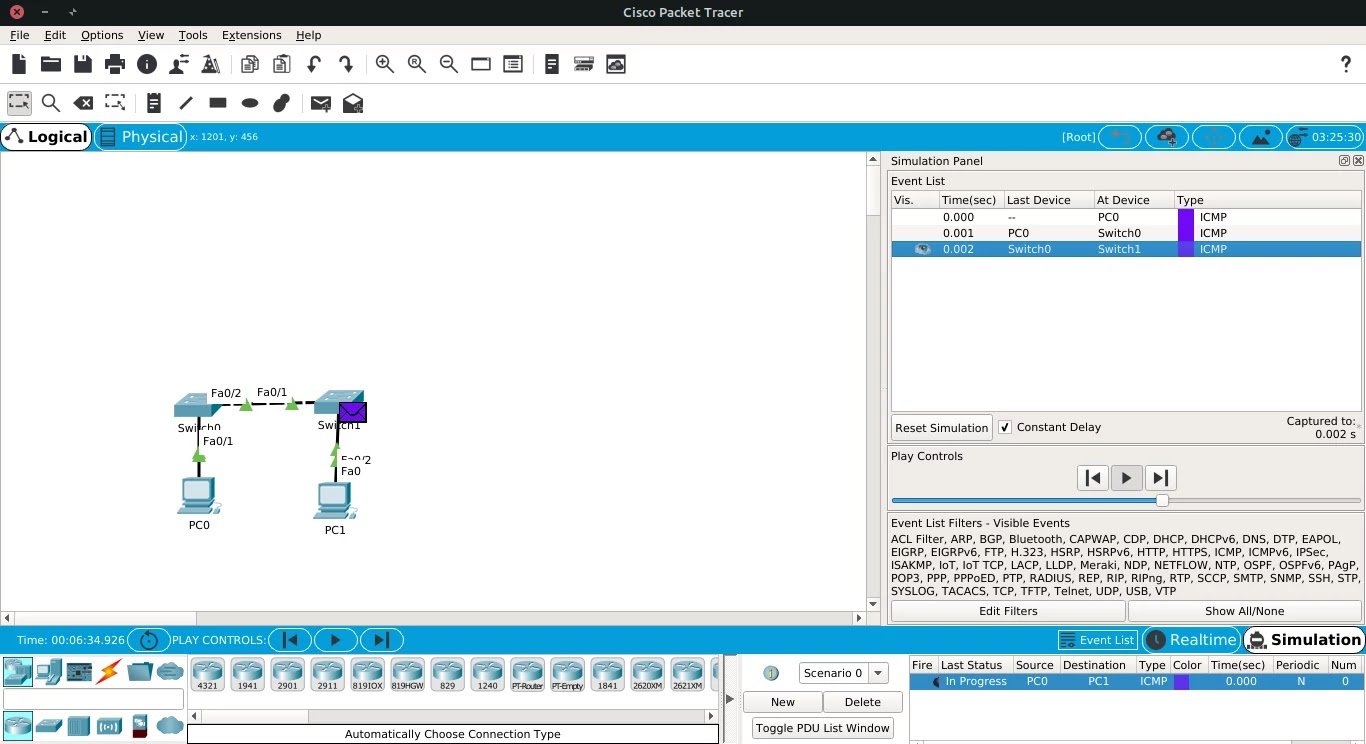Add a Complex PDU with the open envelope
Image resolution: width=1366 pixels, height=744 pixels.
coord(353,103)
